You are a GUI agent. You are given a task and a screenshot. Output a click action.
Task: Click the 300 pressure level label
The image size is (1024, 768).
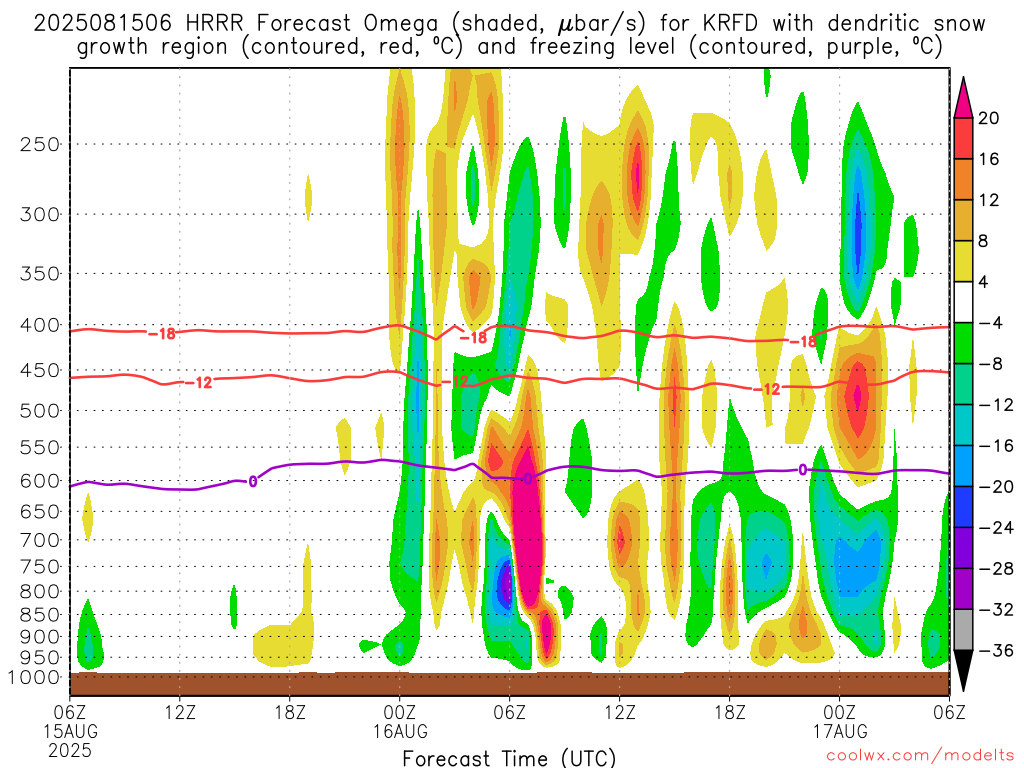click(x=40, y=214)
